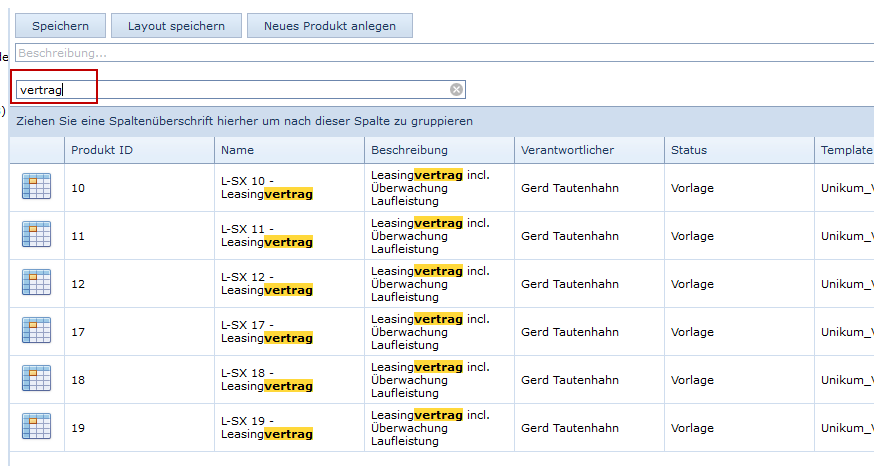Sort by Beschreibung column header
This screenshot has width=874, height=466.
coord(409,150)
